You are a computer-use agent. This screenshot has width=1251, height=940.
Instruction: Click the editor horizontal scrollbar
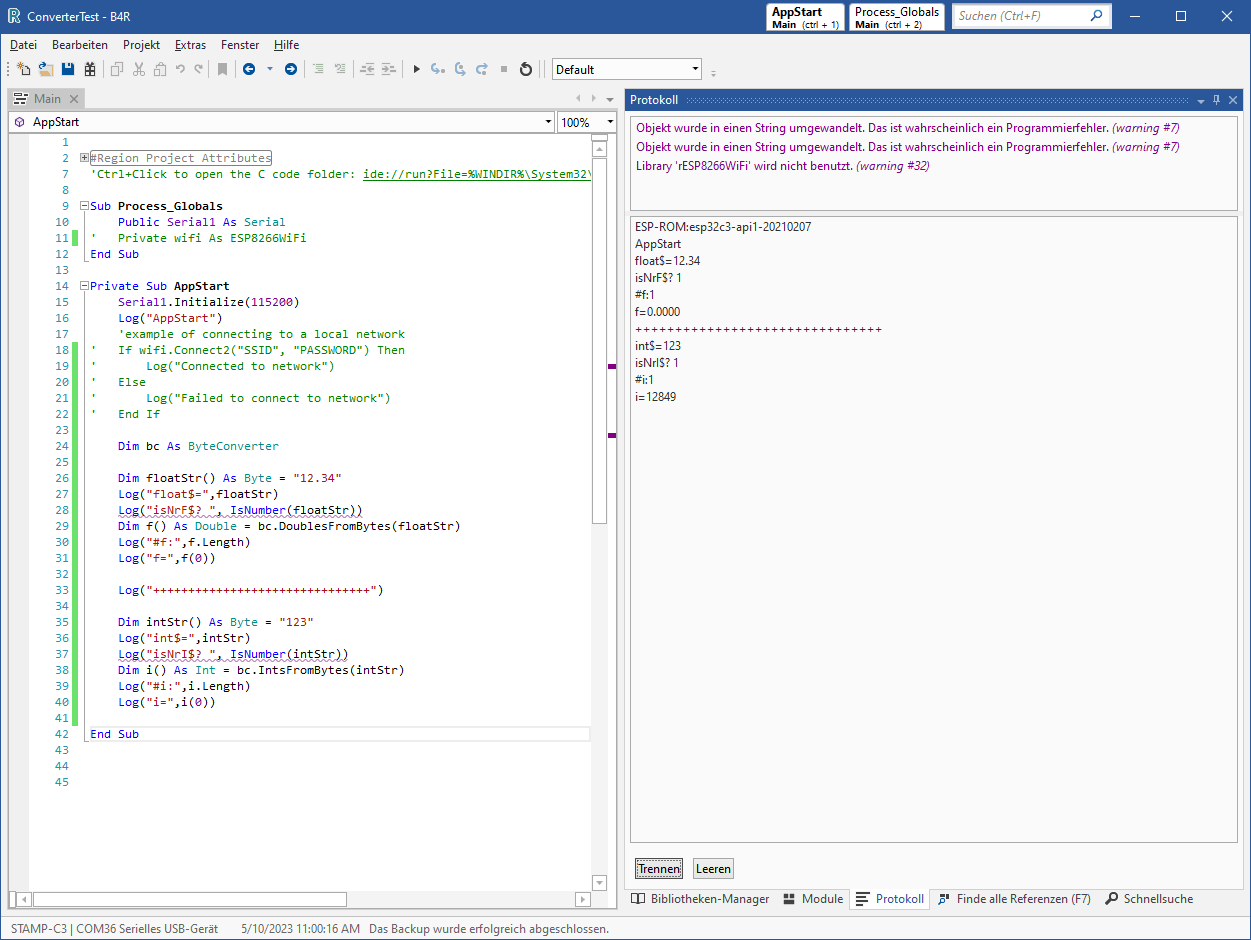click(x=190, y=899)
